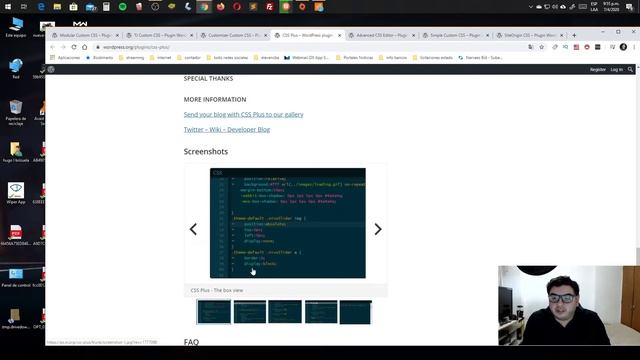Viewport: 640px width, 360px height.
Task: Open the Windows notification center
Action: [x=629, y=7]
